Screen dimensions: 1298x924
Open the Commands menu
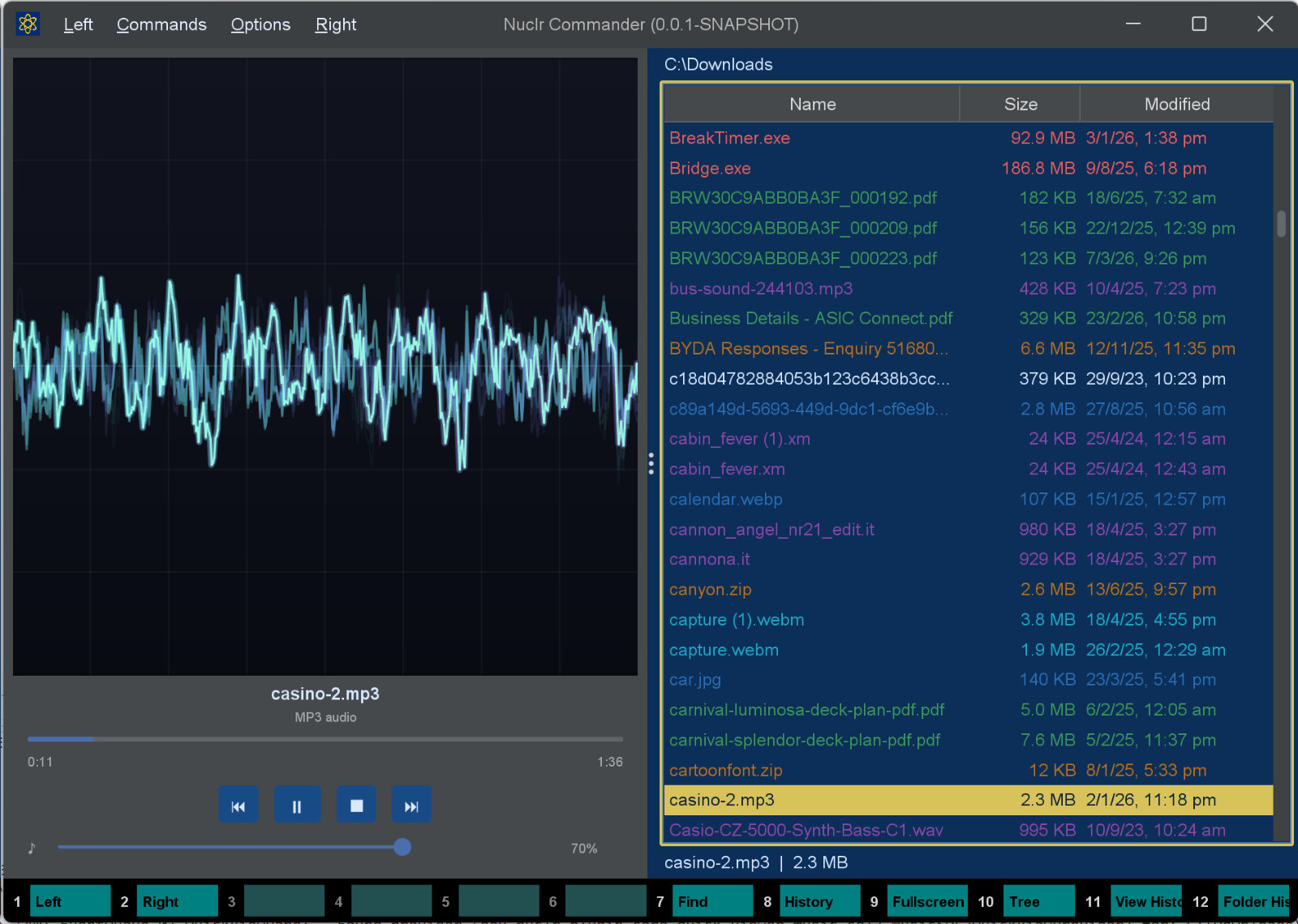(161, 24)
